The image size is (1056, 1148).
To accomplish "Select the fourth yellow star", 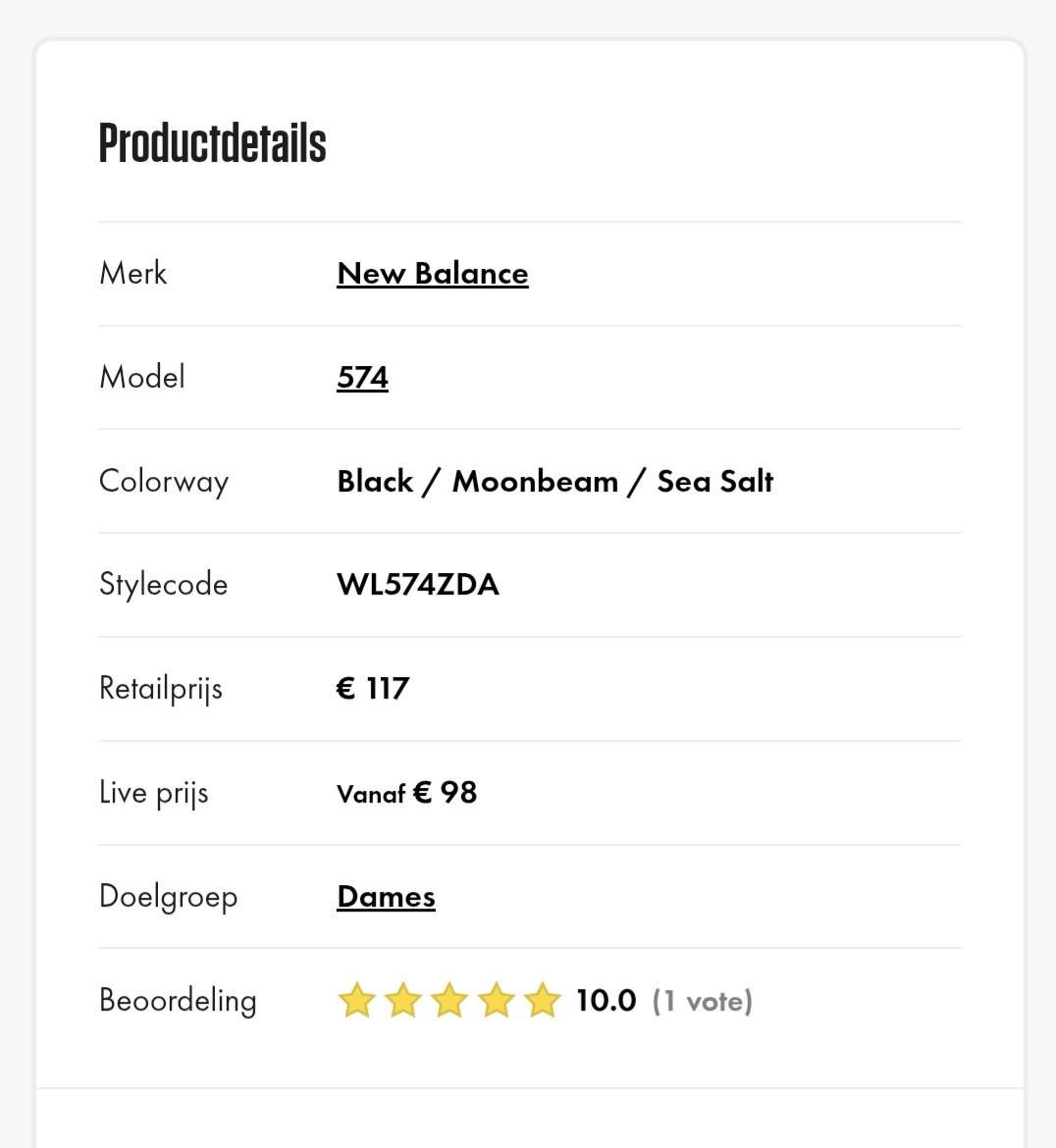I will point(498,1001).
